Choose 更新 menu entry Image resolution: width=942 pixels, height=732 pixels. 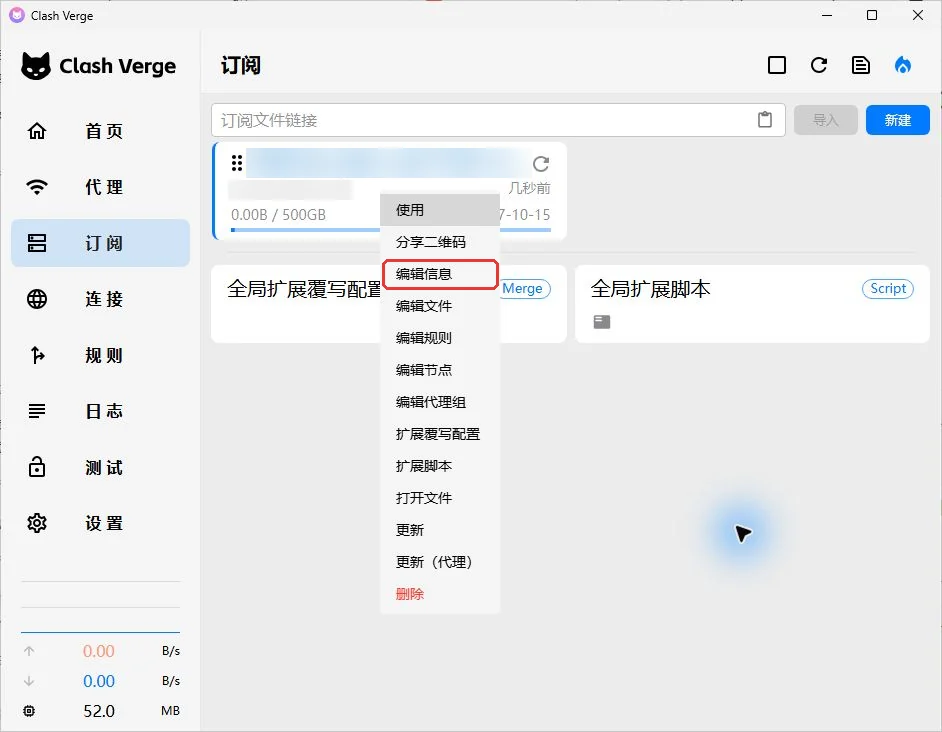pyautogui.click(x=440, y=530)
